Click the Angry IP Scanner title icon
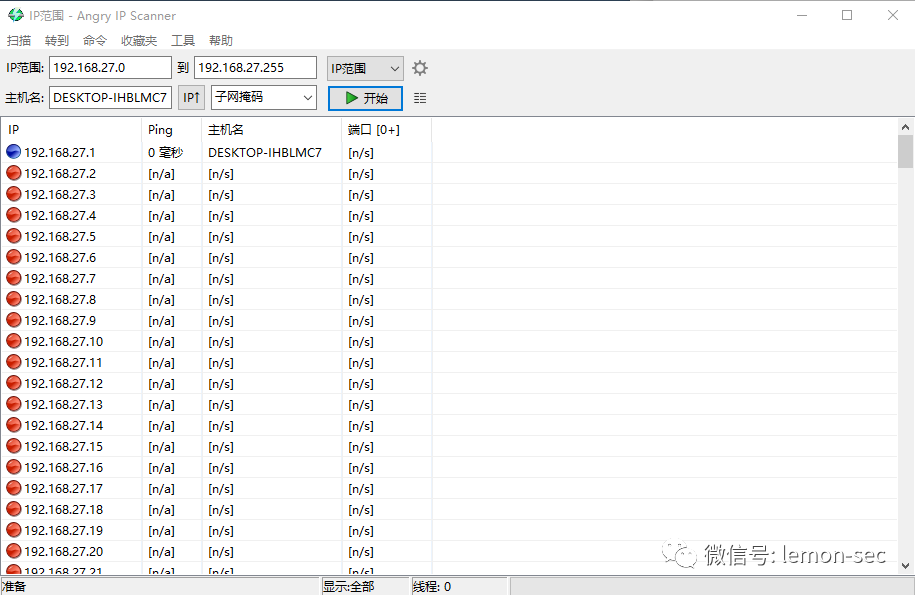The image size is (915, 595). 16,15
